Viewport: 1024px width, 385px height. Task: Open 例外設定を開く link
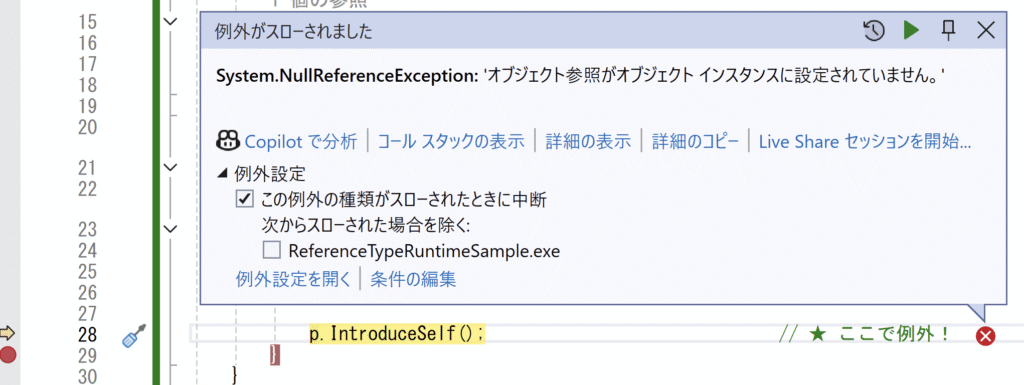pyautogui.click(x=294, y=279)
